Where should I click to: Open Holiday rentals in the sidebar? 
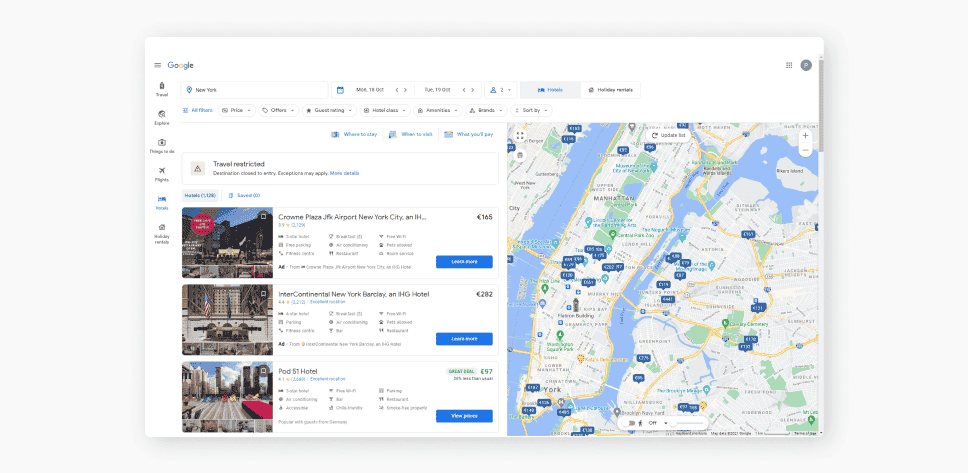(162, 234)
